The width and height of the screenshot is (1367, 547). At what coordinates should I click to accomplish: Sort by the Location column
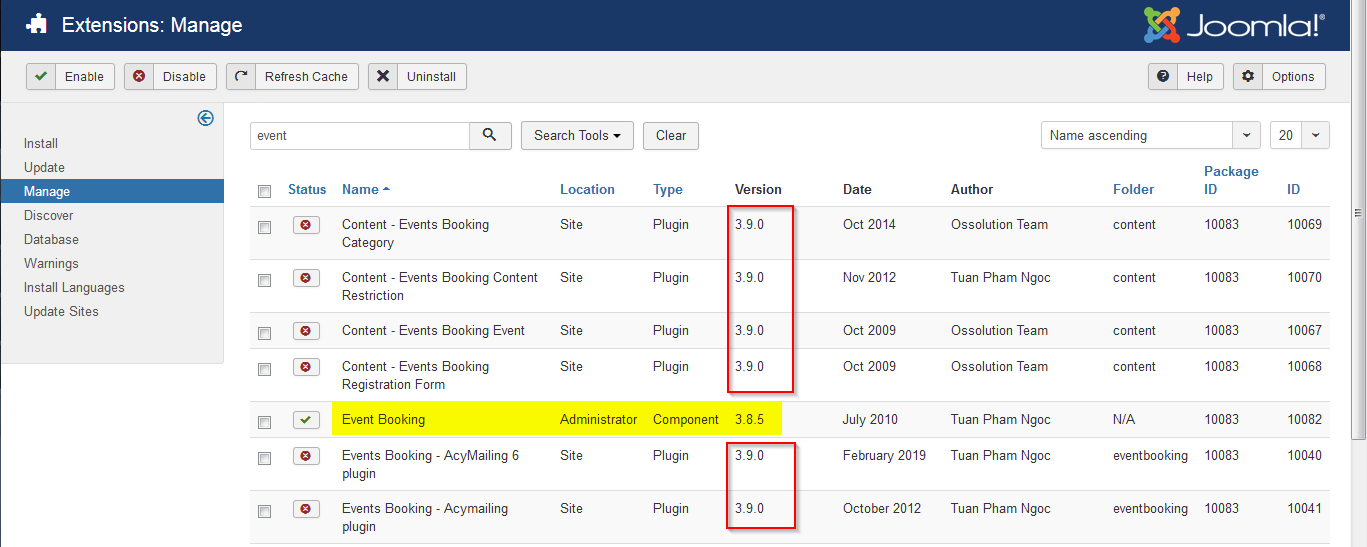pyautogui.click(x=587, y=189)
